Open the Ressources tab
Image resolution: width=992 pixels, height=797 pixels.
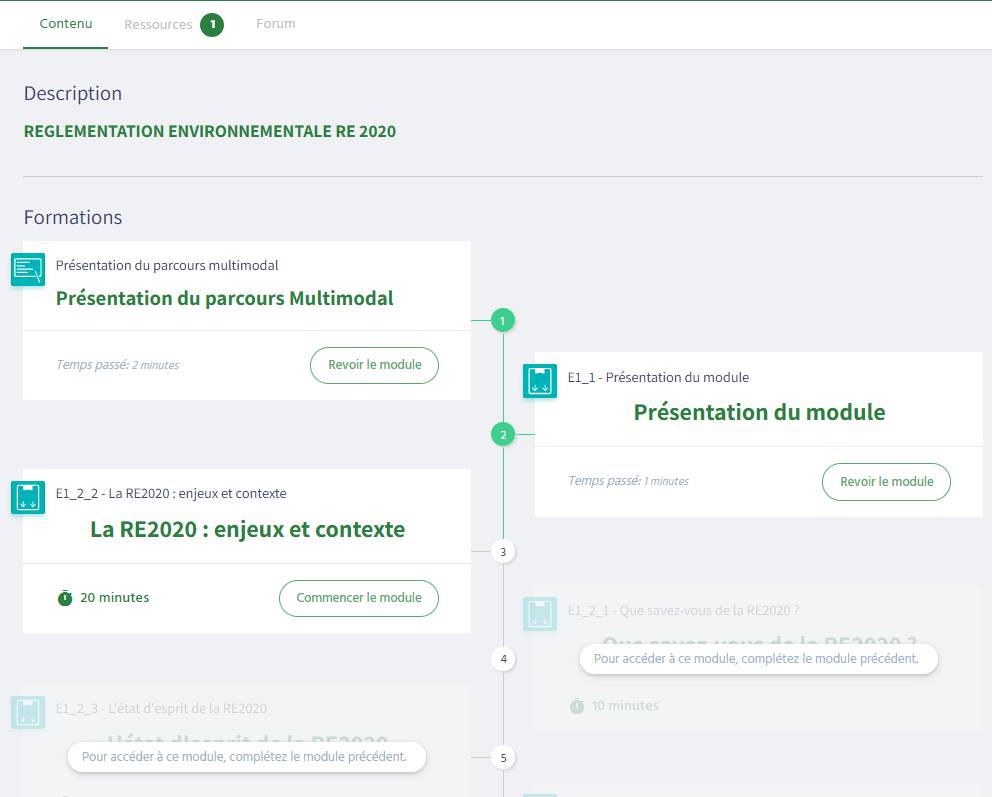coord(158,25)
